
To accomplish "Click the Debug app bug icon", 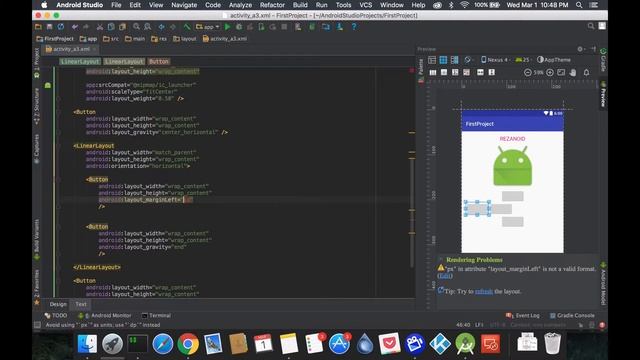I will 239,27.
